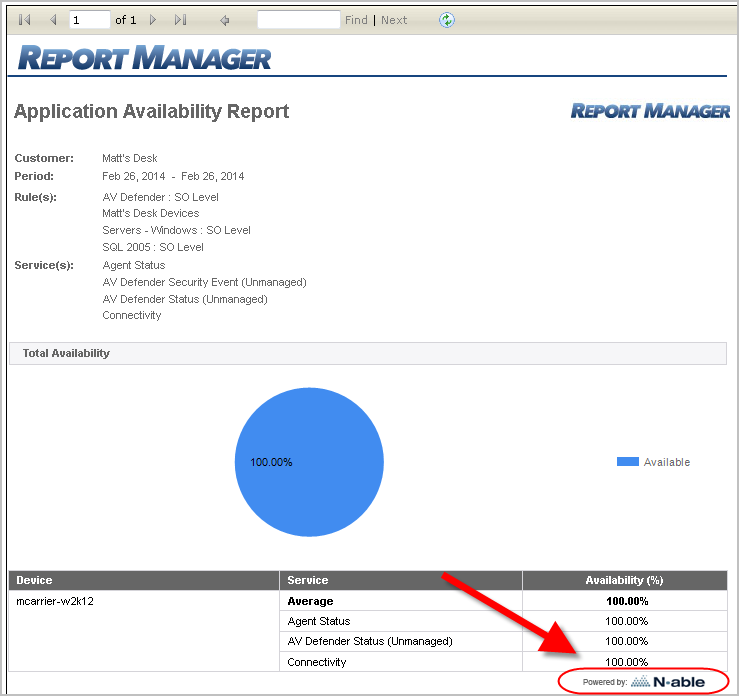Click the N-able logo in the footer

668,681
